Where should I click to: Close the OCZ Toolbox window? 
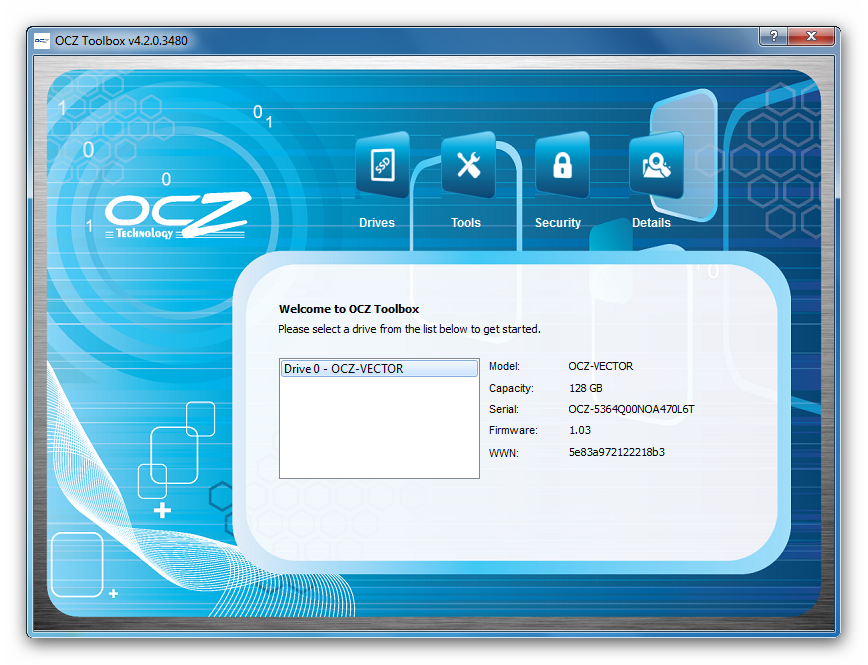click(811, 36)
